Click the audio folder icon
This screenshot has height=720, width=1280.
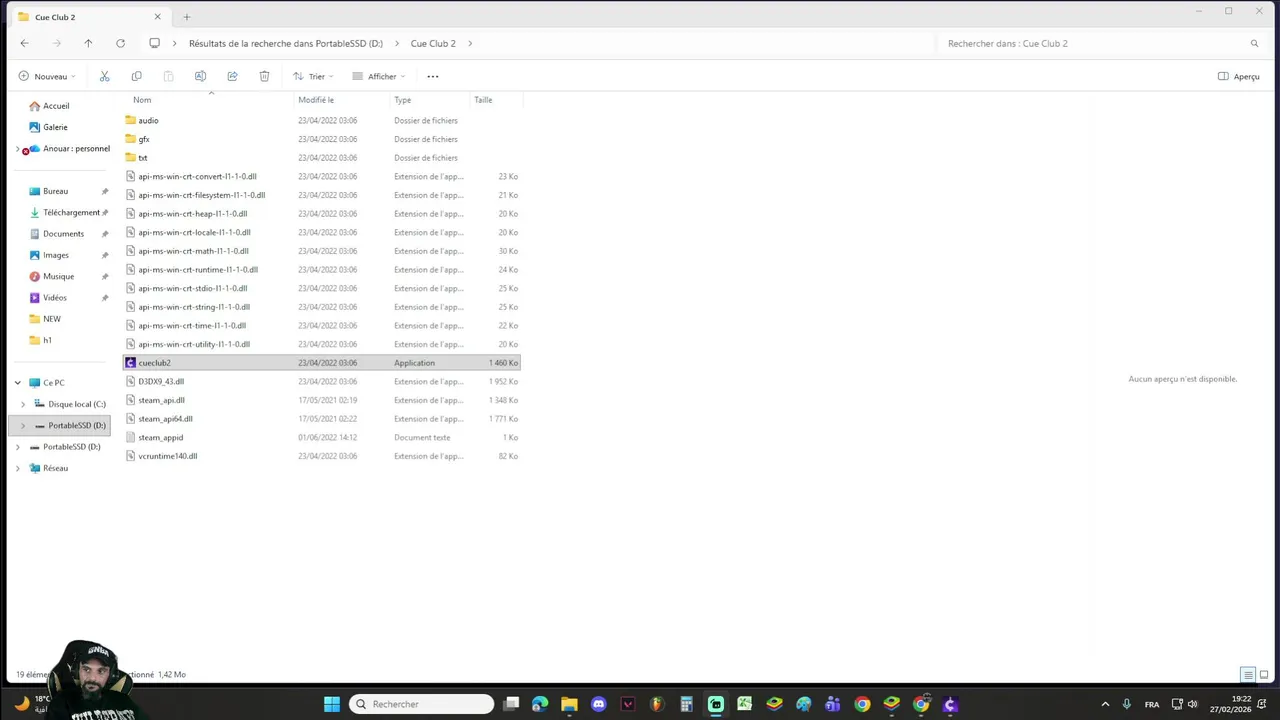[130, 120]
